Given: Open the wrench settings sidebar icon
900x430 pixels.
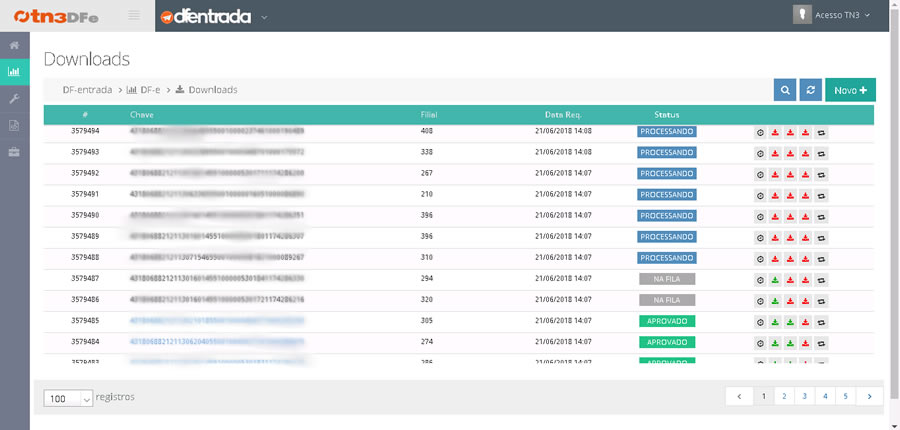Looking at the screenshot, I should (14, 99).
